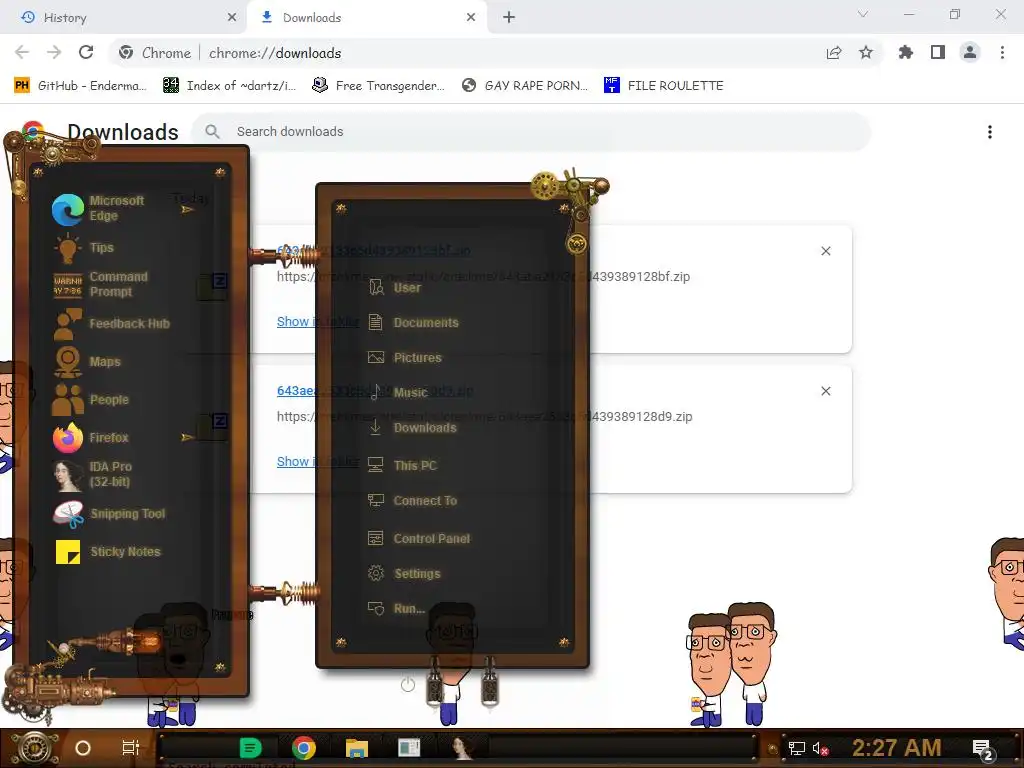Expand the Firefox jump list arrow
Image resolution: width=1024 pixels, height=768 pixels.
187,437
